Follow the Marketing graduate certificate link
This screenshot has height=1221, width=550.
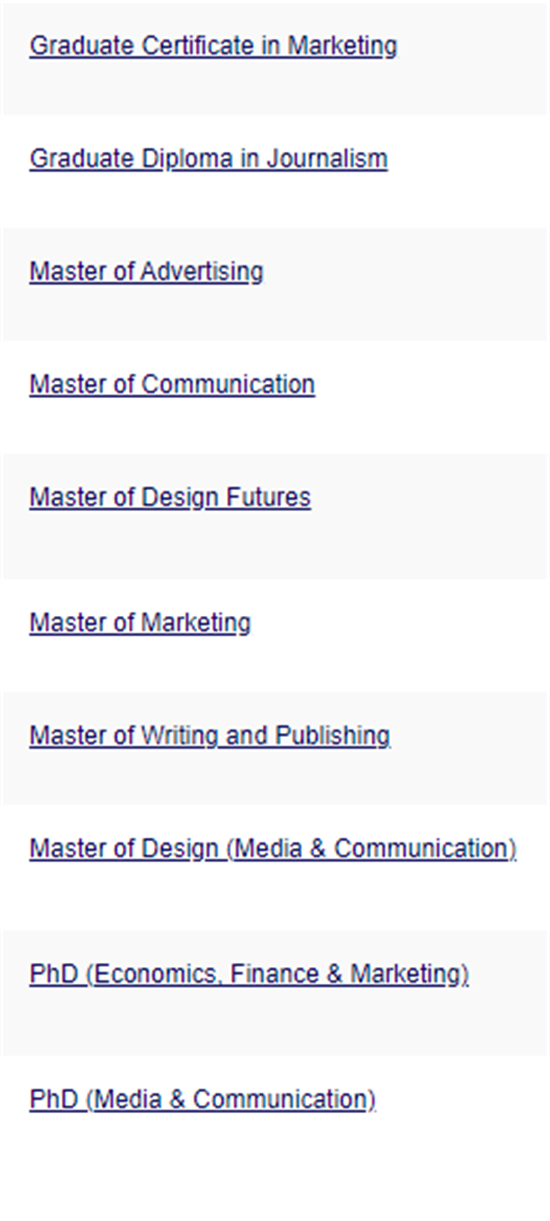(213, 46)
